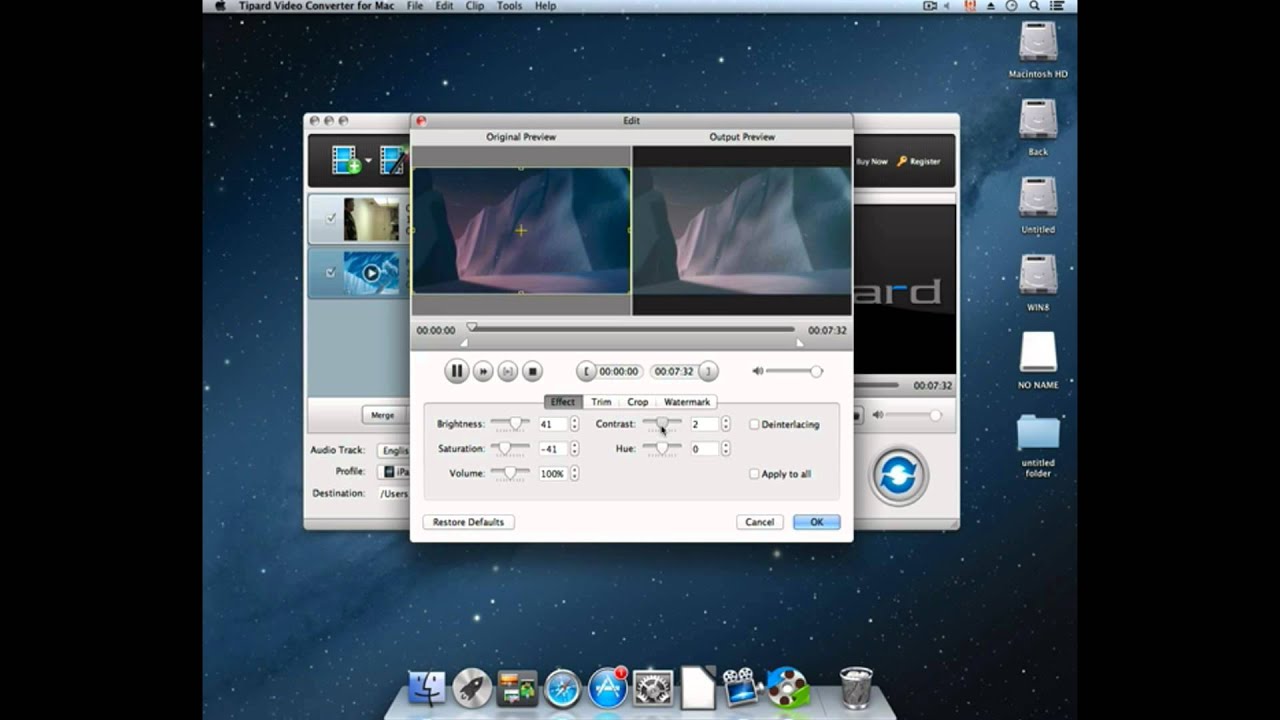Click the fast-forward button
This screenshot has width=1280, height=720.
483,371
